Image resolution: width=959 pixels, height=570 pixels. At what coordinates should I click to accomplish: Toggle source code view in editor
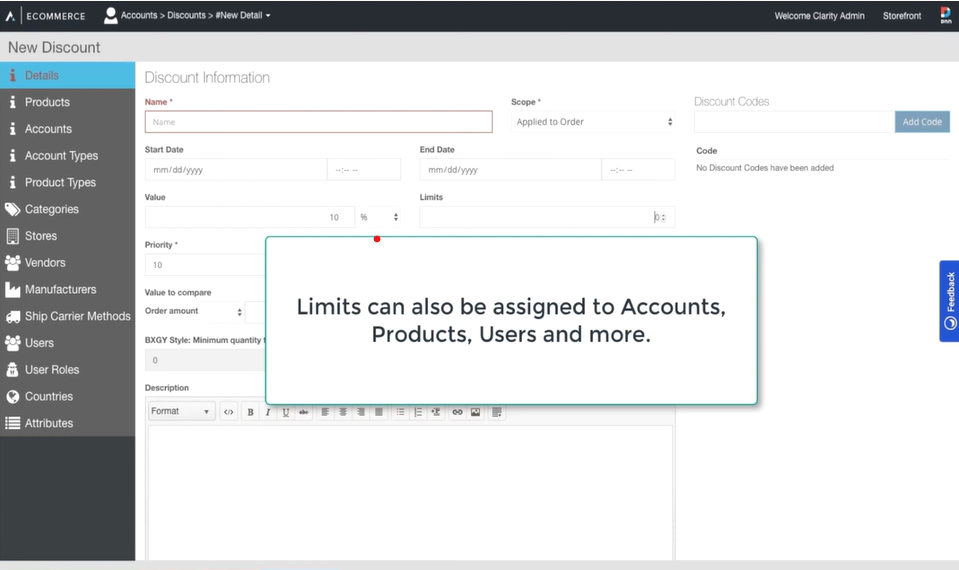[228, 412]
